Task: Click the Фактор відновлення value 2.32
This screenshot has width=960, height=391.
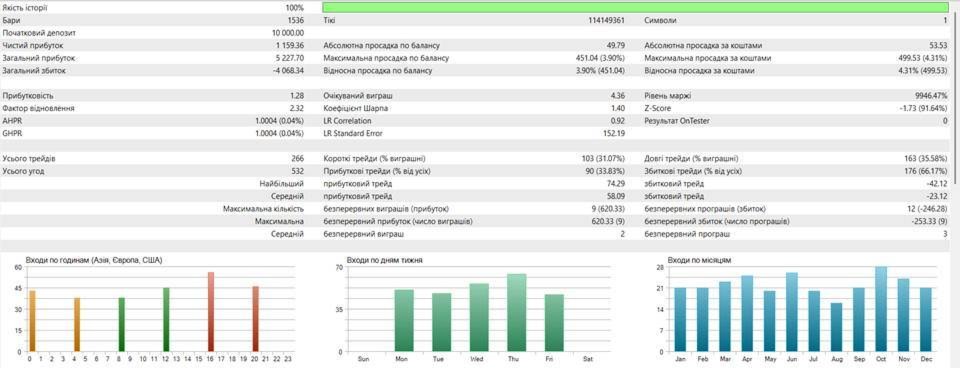Action: click(x=297, y=108)
